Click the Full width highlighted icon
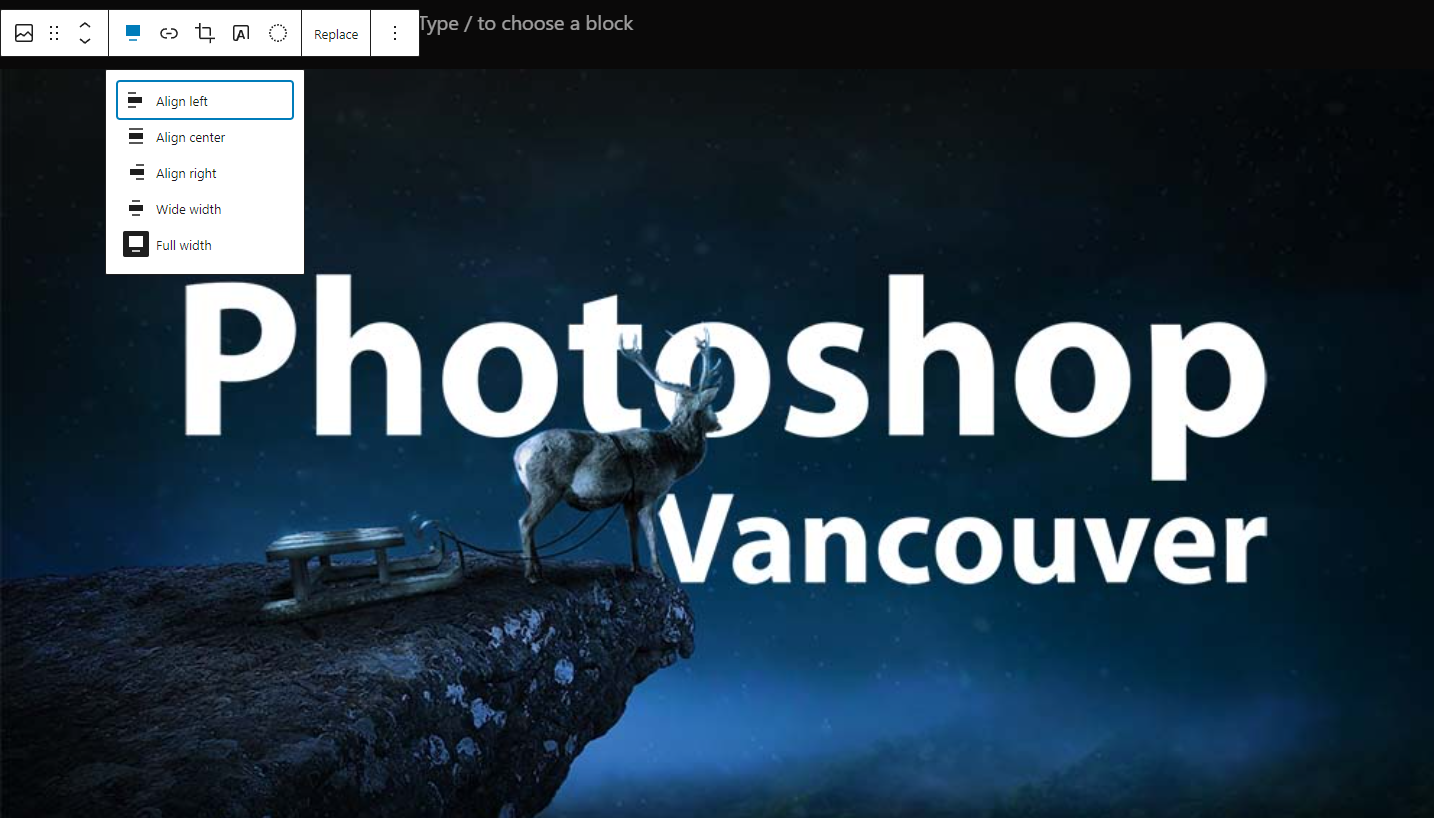Screen dimensions: 1434x818 136,245
